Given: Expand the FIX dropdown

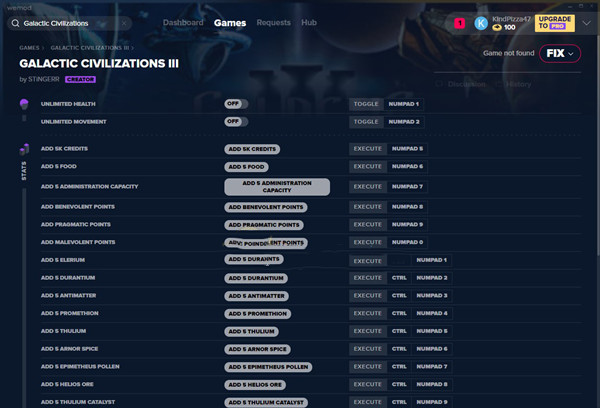Looking at the screenshot, I should pyautogui.click(x=560, y=53).
